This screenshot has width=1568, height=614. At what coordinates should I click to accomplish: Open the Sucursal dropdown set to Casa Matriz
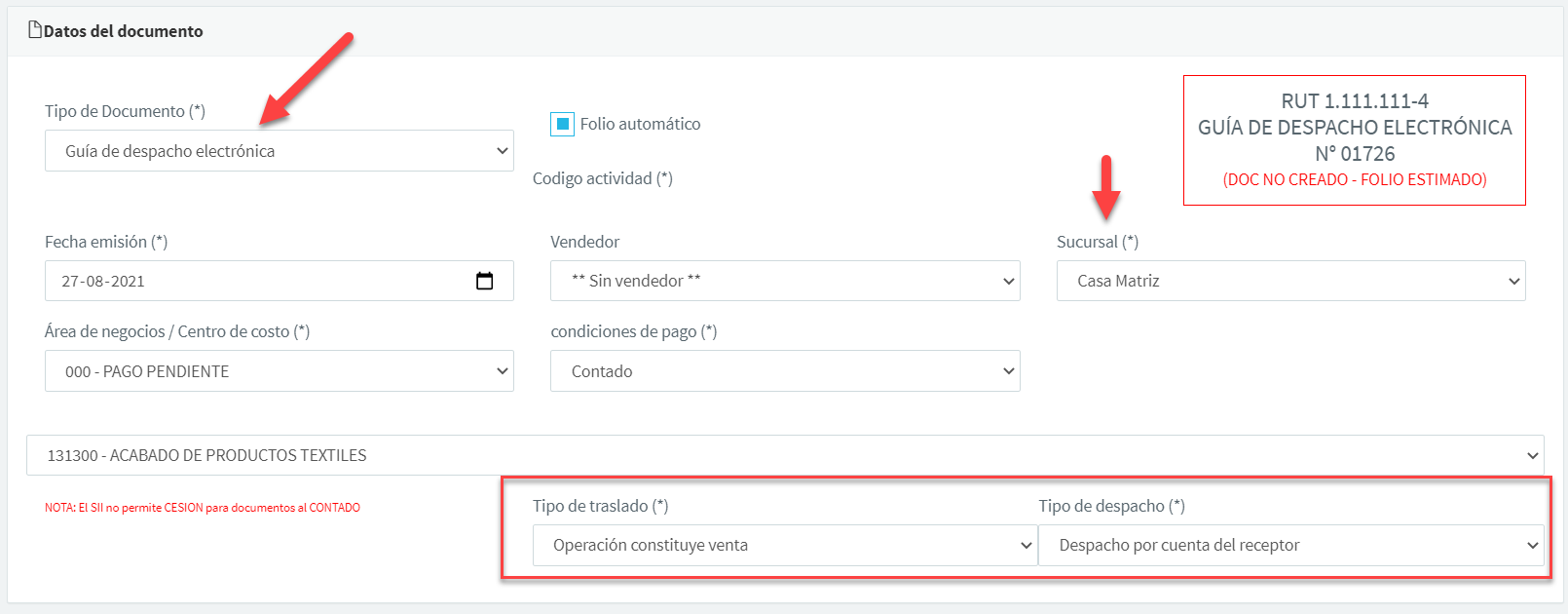(1290, 281)
